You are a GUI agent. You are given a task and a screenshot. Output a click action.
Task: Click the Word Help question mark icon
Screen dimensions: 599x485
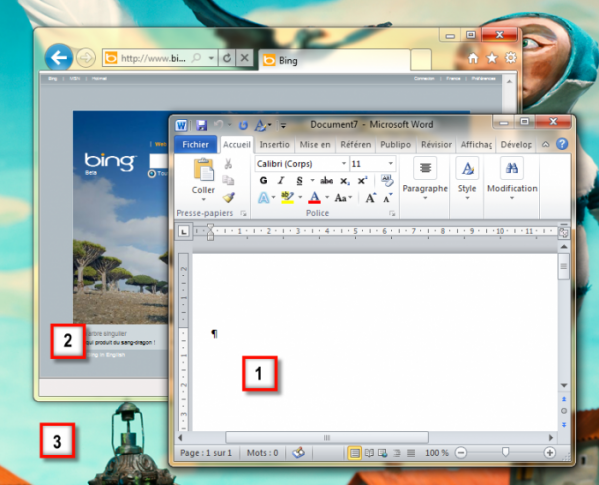tap(562, 144)
